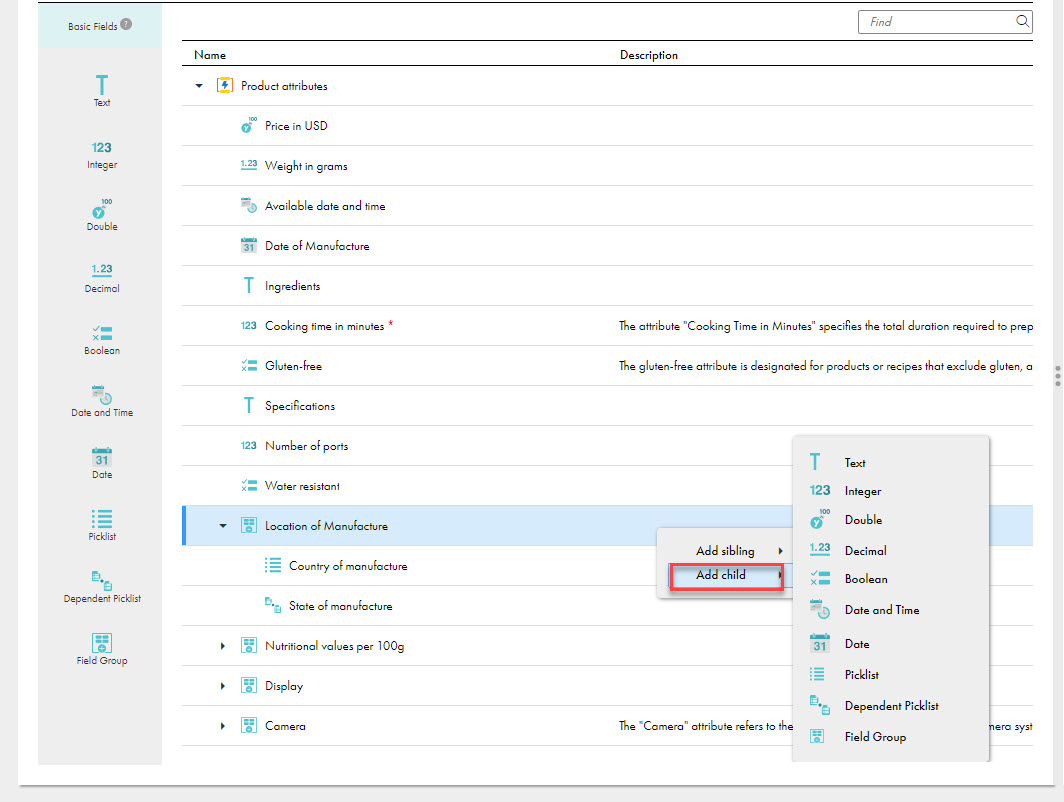
Task: Select the Weight in grams row
Action: 607,166
